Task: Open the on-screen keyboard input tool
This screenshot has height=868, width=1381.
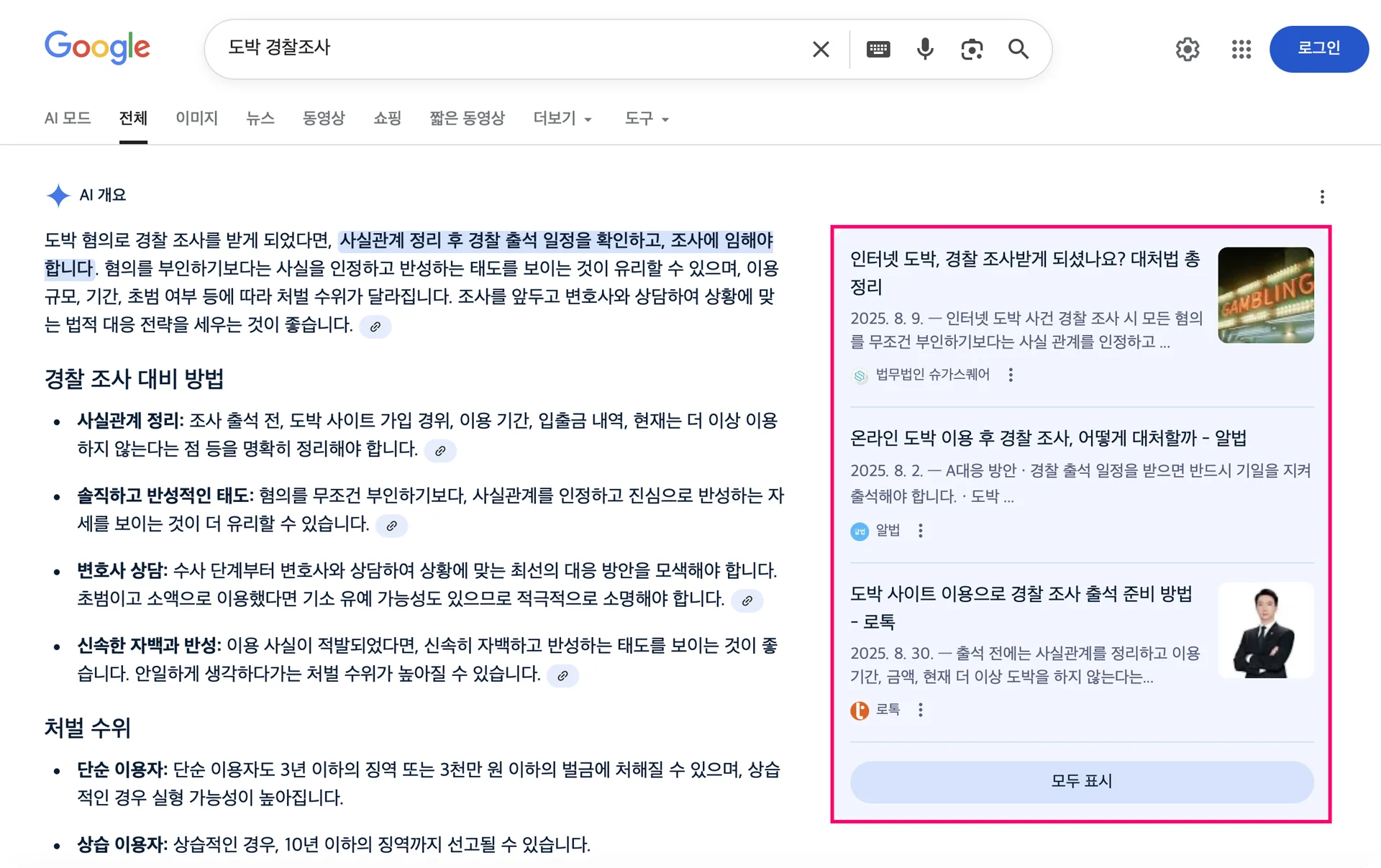Action: tap(878, 49)
